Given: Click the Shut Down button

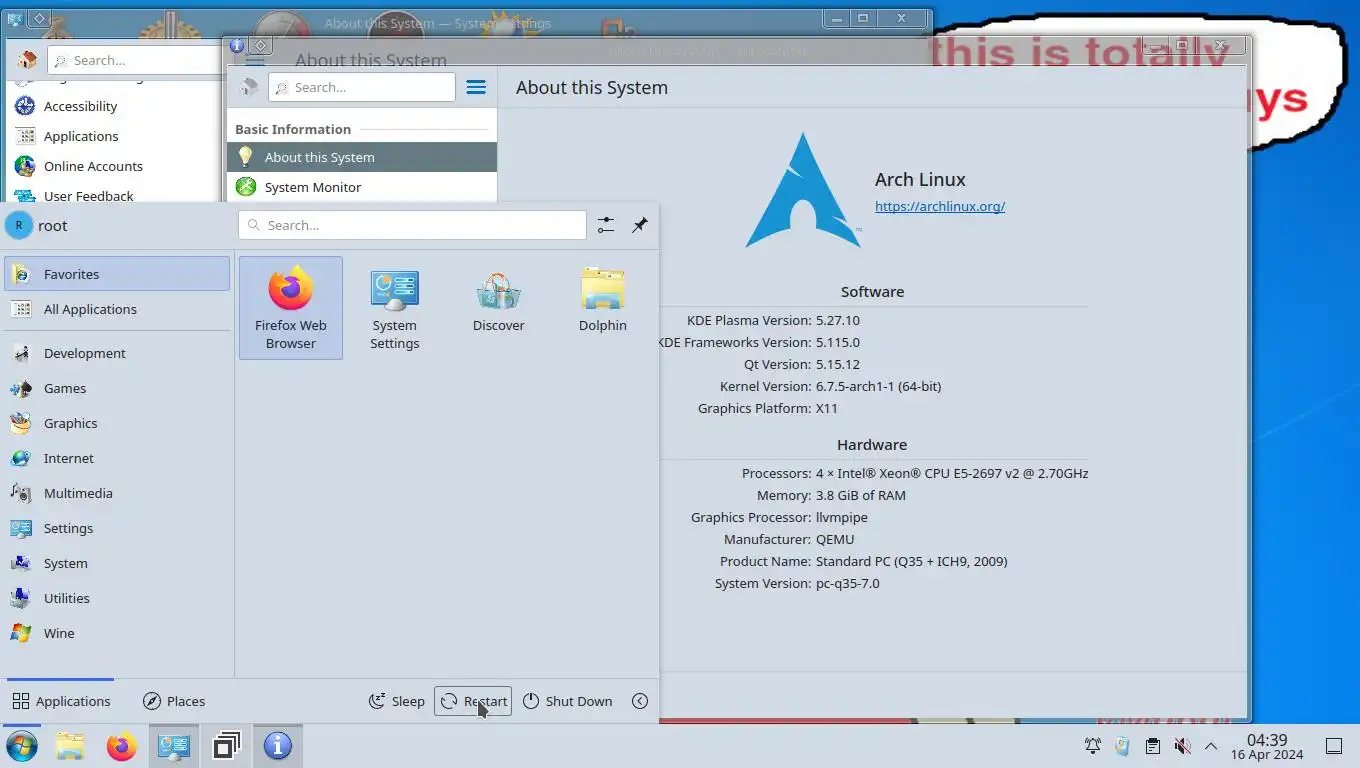Looking at the screenshot, I should click(x=567, y=701).
